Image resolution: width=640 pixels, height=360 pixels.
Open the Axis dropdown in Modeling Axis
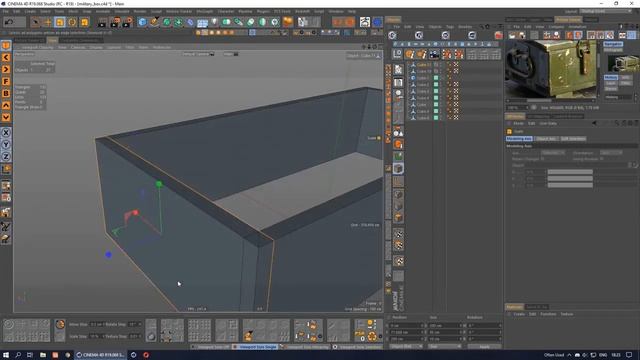(x=553, y=153)
